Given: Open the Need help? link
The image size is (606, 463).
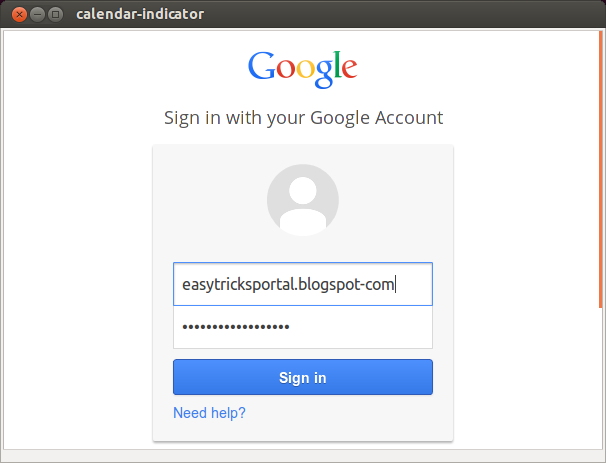Looking at the screenshot, I should tap(209, 413).
